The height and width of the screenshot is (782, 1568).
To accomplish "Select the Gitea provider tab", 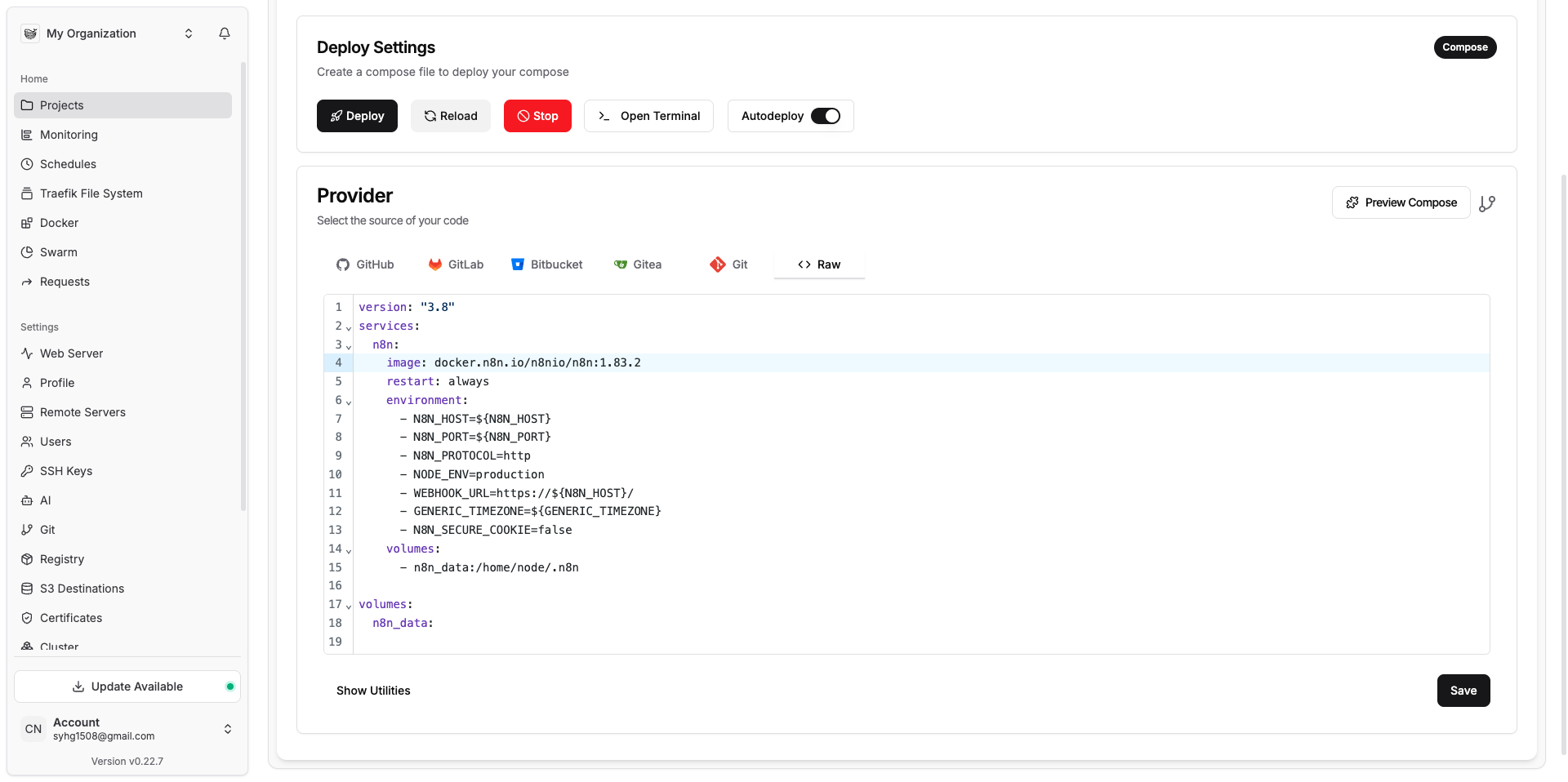I will point(638,264).
